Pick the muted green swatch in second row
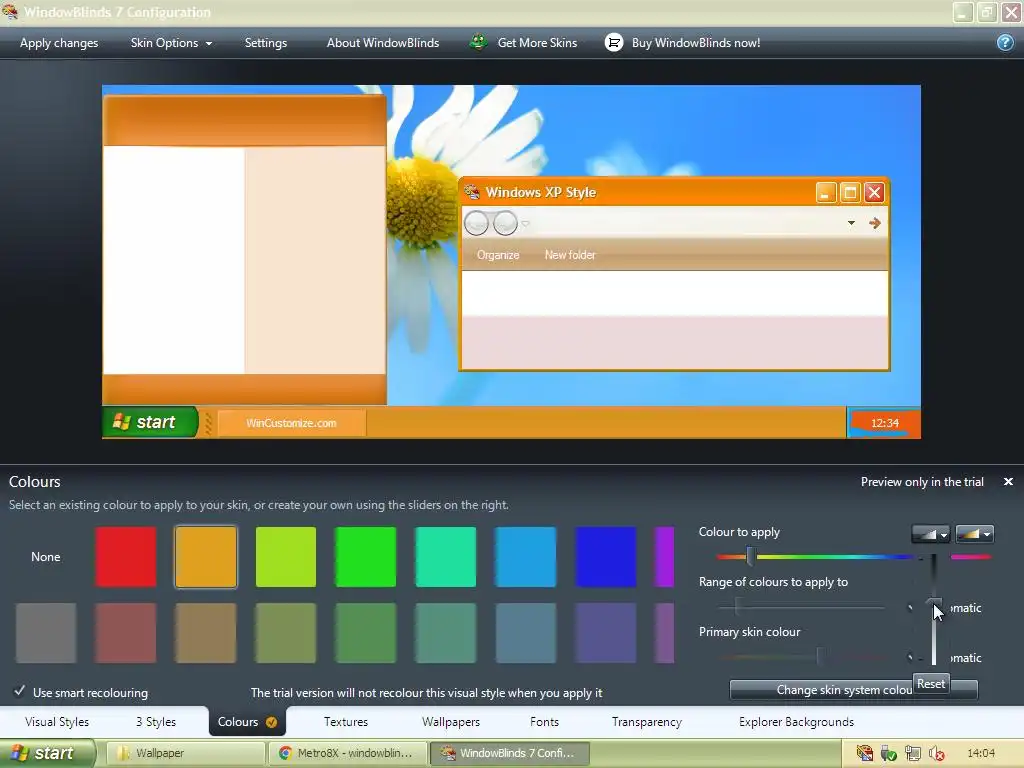The image size is (1024, 768). [365, 633]
